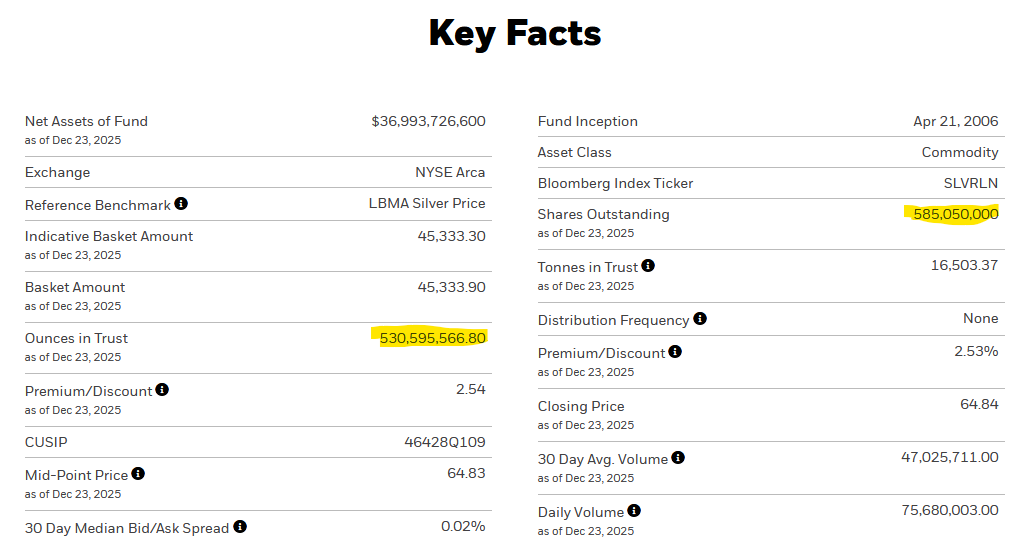Image resolution: width=1032 pixels, height=541 pixels.
Task: Click the LBMA Silver Price benchmark text
Action: pyautogui.click(x=427, y=203)
